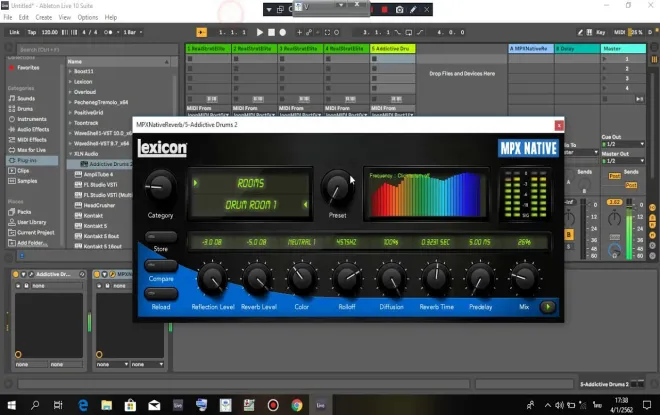Stop playback in the transport bar

pos(271,32)
